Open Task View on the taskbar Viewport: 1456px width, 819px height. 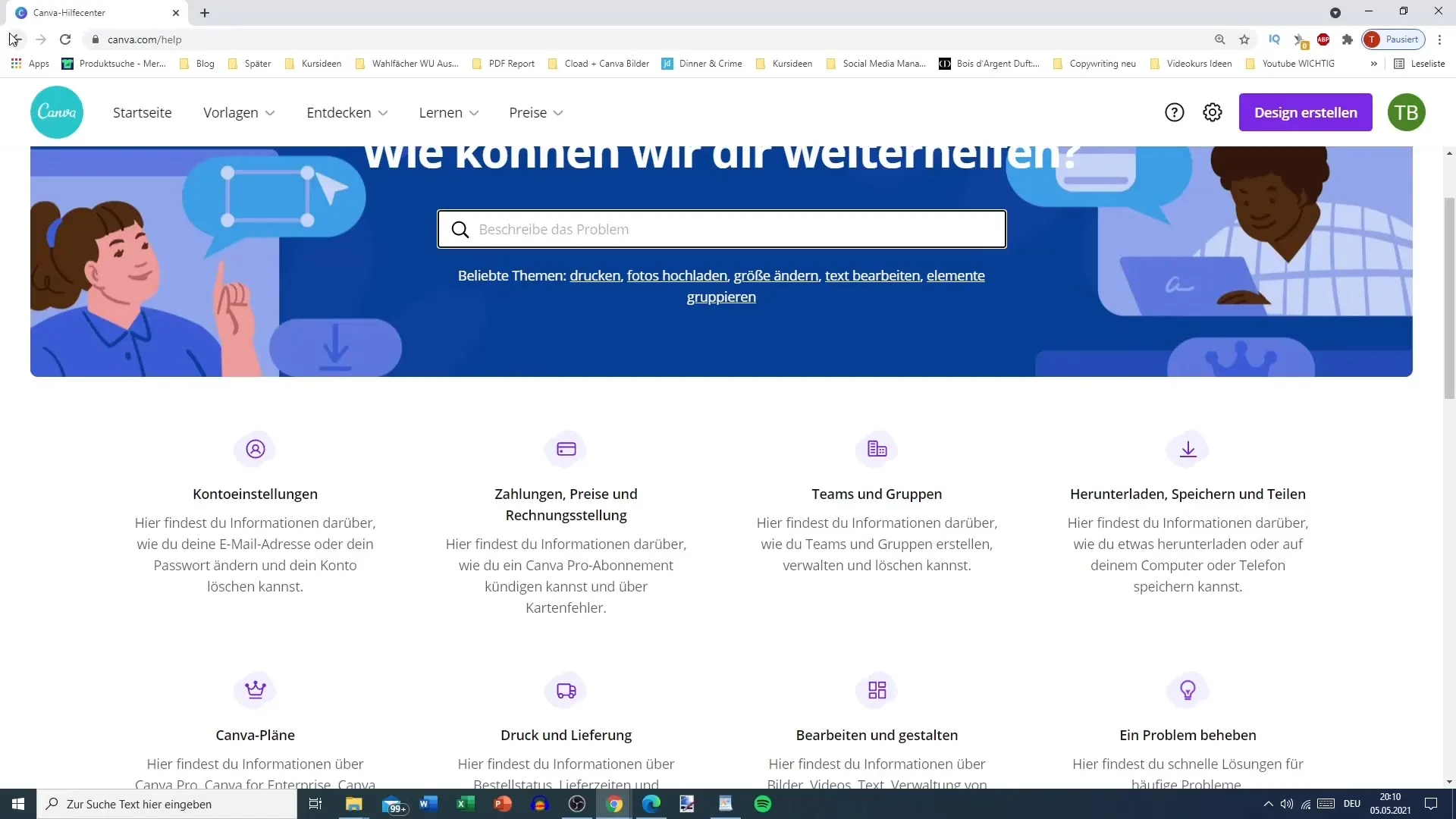pos(315,804)
